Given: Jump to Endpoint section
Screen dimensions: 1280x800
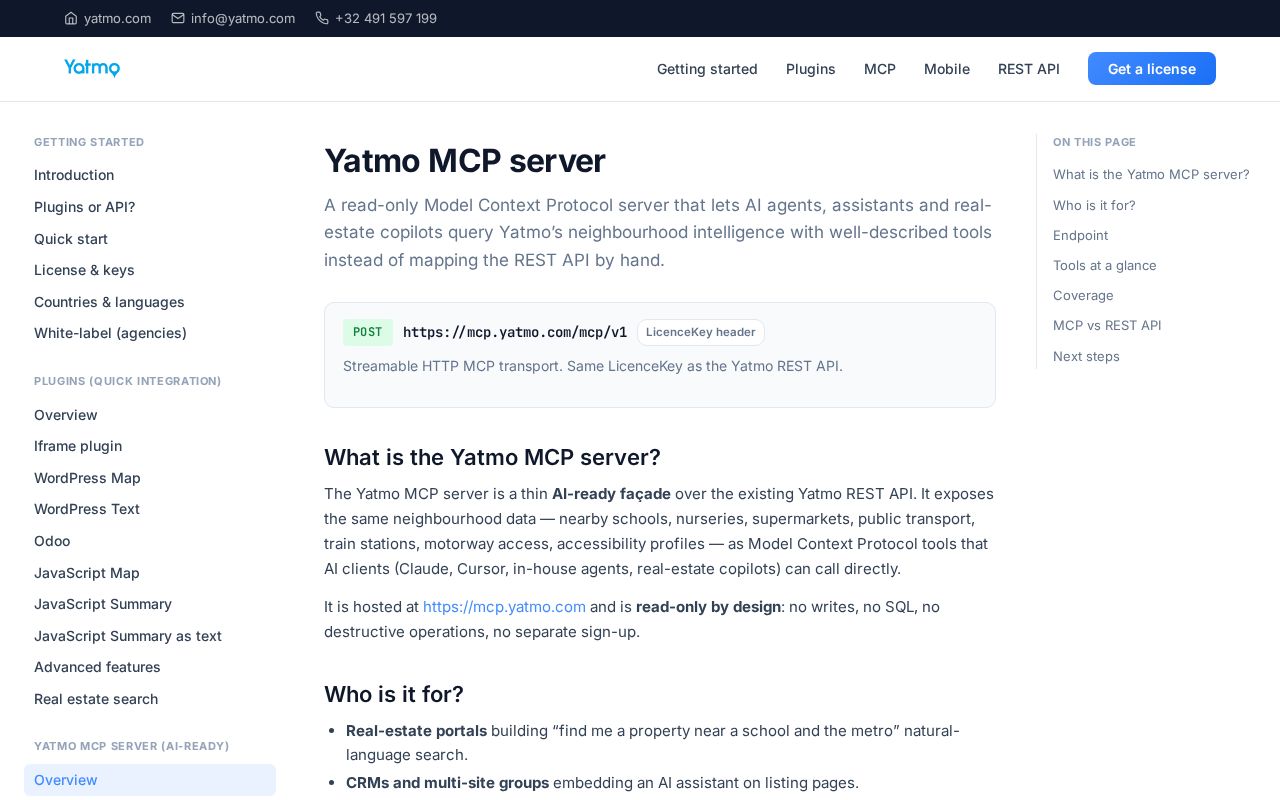Looking at the screenshot, I should (1080, 235).
